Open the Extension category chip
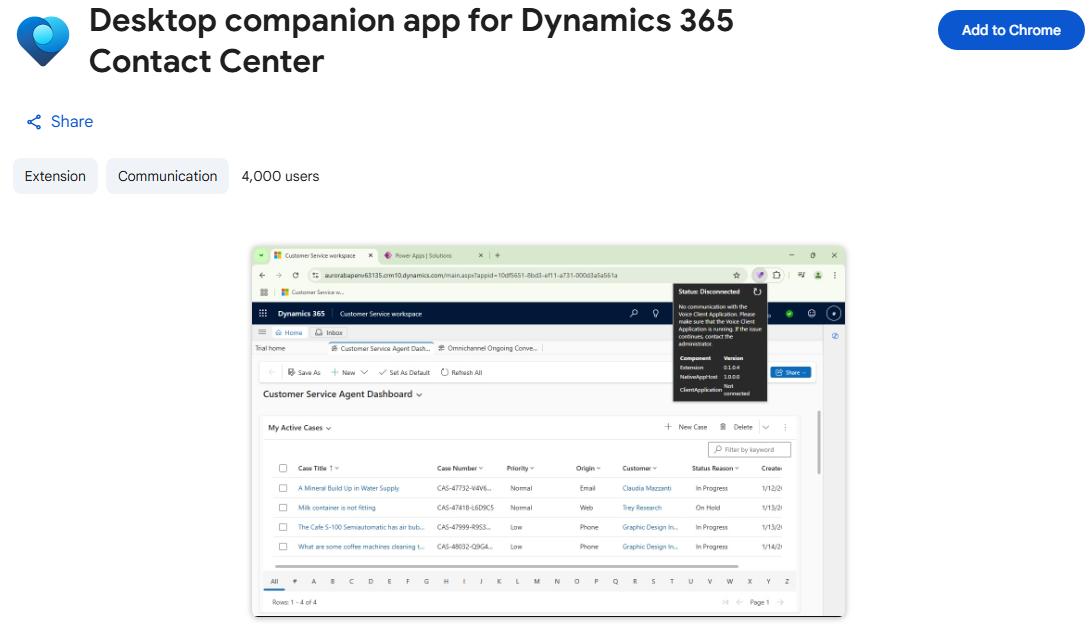Image resolution: width=1089 pixels, height=632 pixels. [55, 176]
